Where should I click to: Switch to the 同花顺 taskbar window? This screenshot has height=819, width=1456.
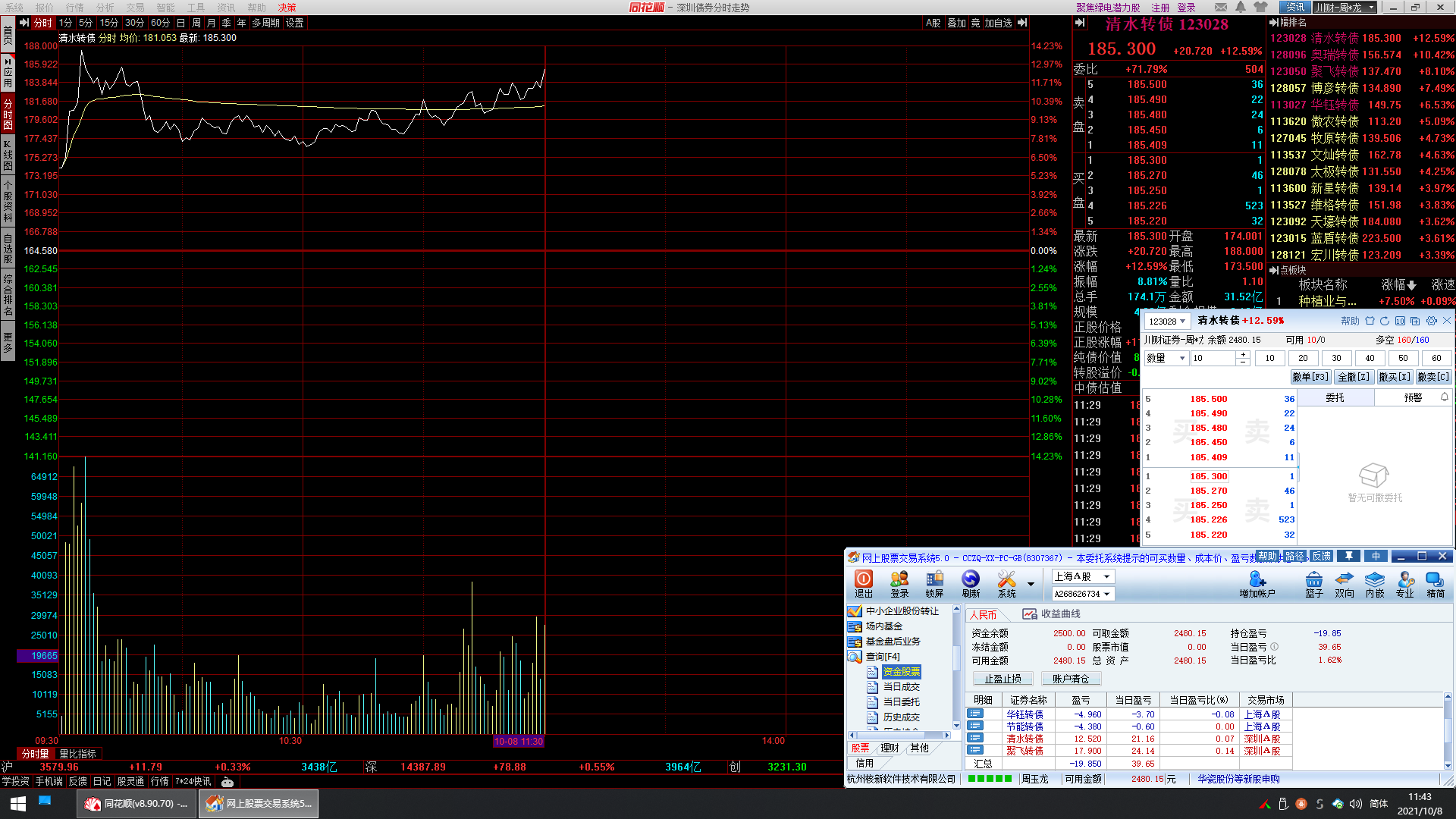click(x=136, y=804)
